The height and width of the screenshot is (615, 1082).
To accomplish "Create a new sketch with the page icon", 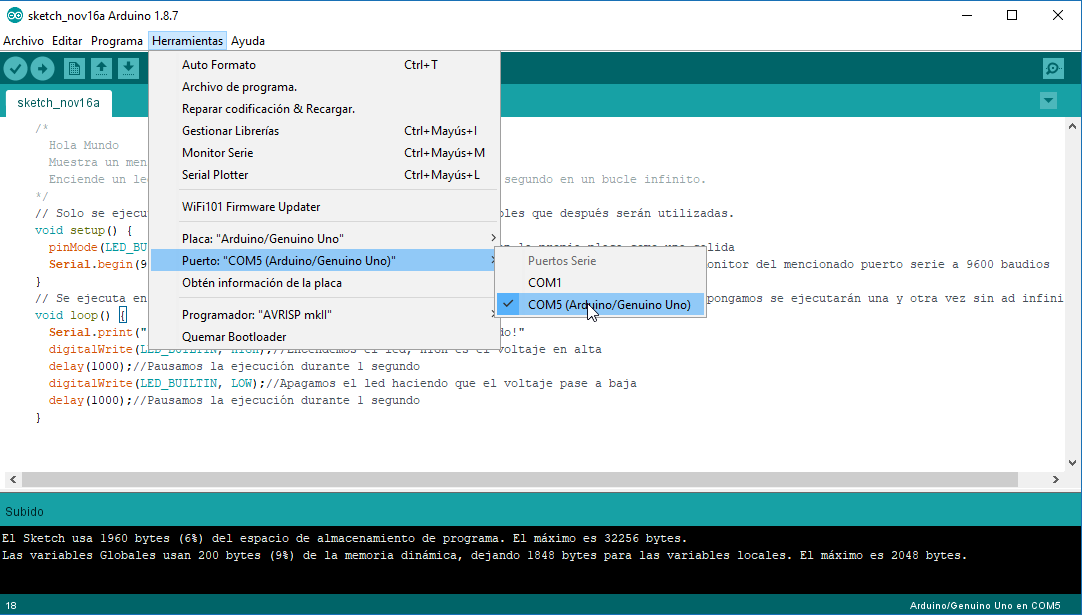I will pyautogui.click(x=74, y=68).
